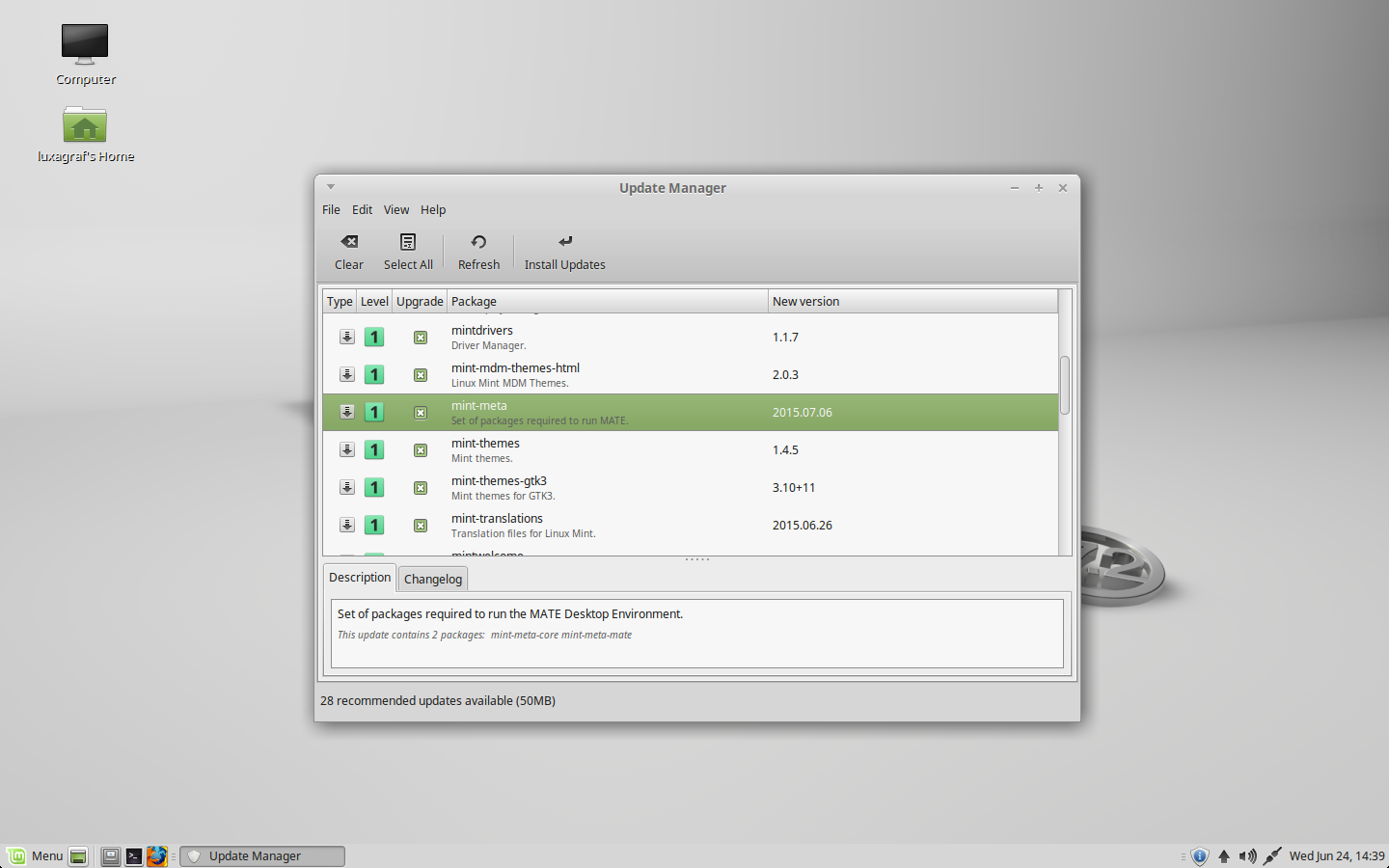Viewport: 1389px width, 868px height.
Task: Open the Update Manager shield icon in system tray
Action: (x=1200, y=855)
